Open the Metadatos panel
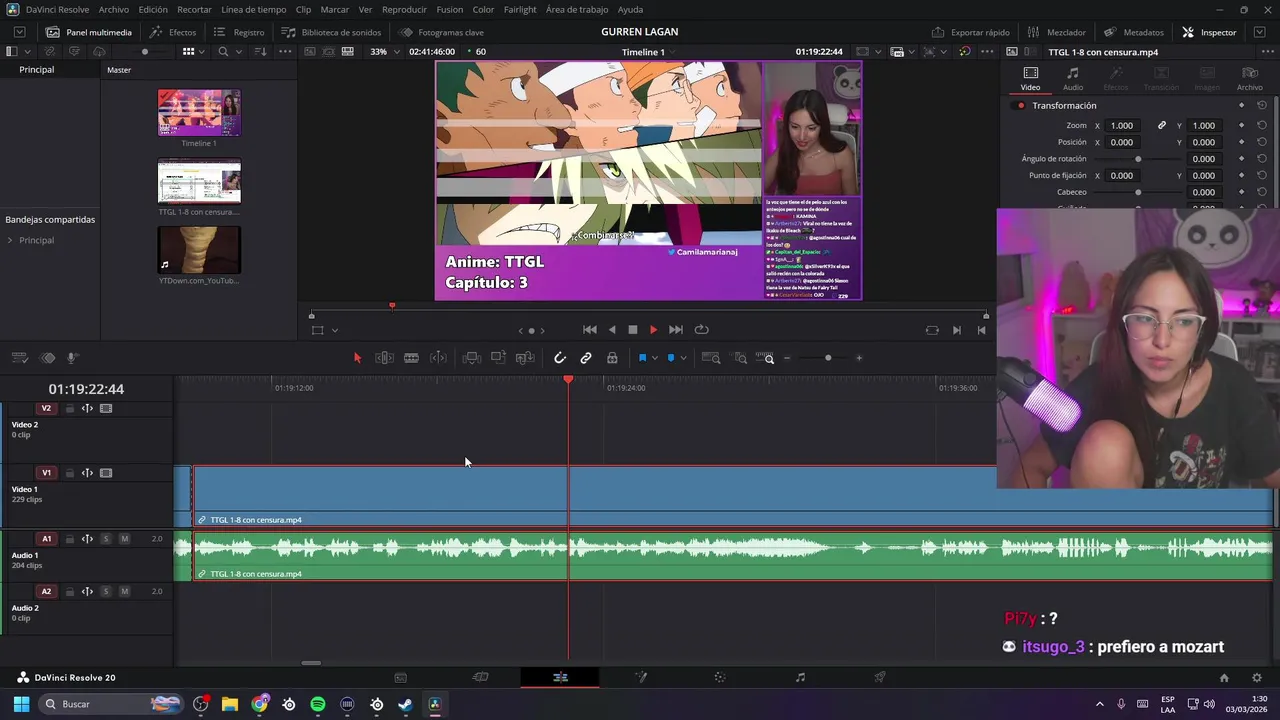Image resolution: width=1280 pixels, height=720 pixels. click(x=1134, y=32)
